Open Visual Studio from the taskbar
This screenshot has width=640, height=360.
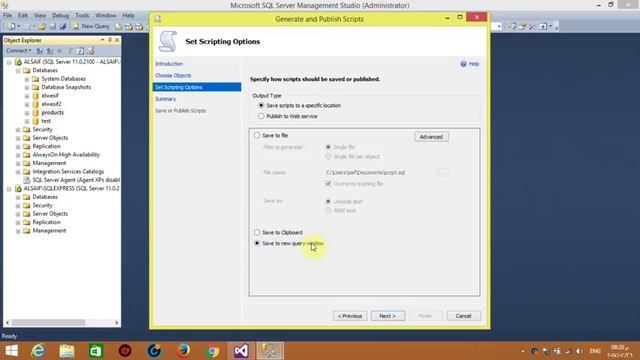(241, 351)
